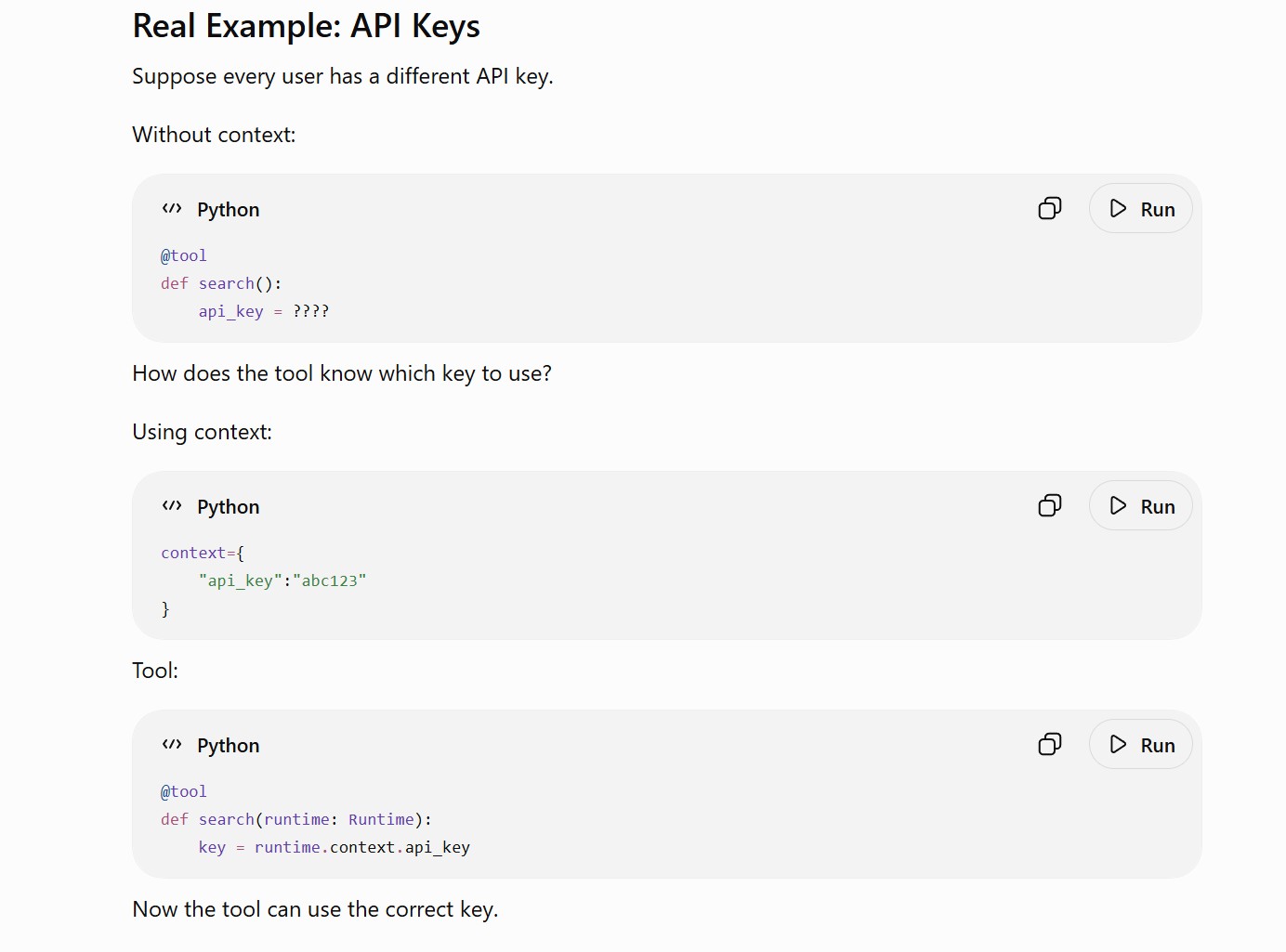Click 'def search(runtime: Runtime):' code line
1286x952 pixels.
click(296, 819)
